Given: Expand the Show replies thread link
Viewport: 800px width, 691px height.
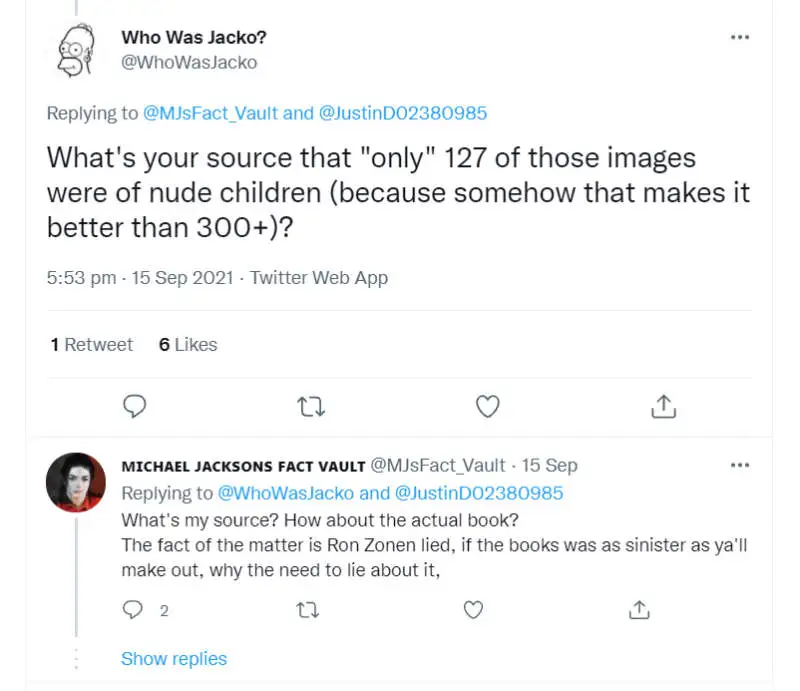Looking at the screenshot, I should [174, 658].
